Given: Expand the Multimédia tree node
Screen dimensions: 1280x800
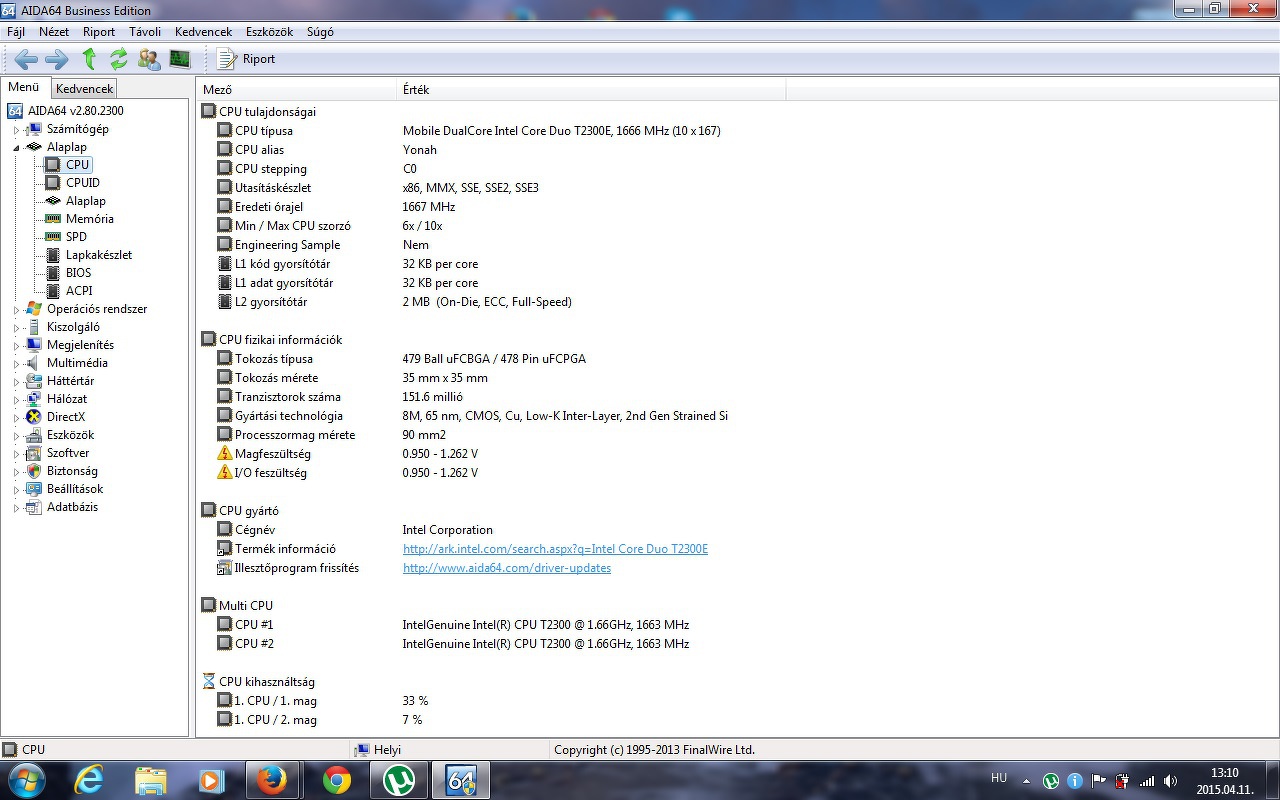Looking at the screenshot, I should coord(16,363).
